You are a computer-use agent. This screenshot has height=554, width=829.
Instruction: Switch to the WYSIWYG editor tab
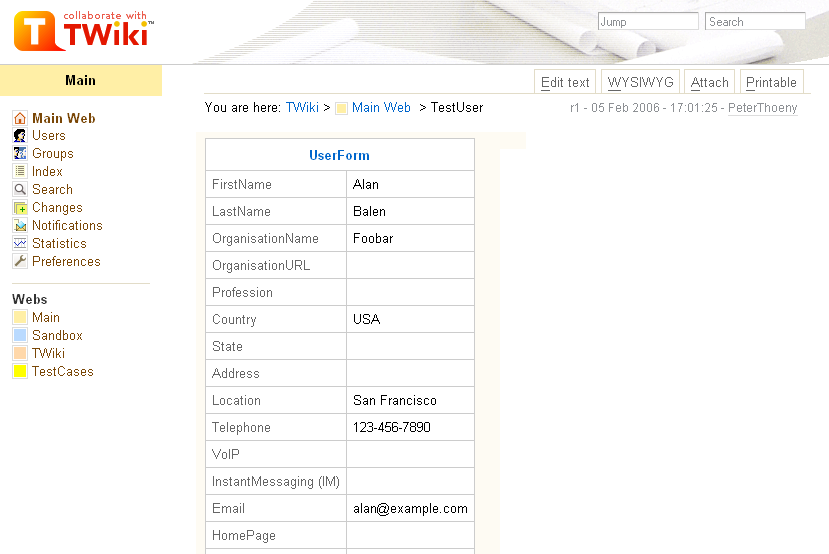pyautogui.click(x=641, y=82)
